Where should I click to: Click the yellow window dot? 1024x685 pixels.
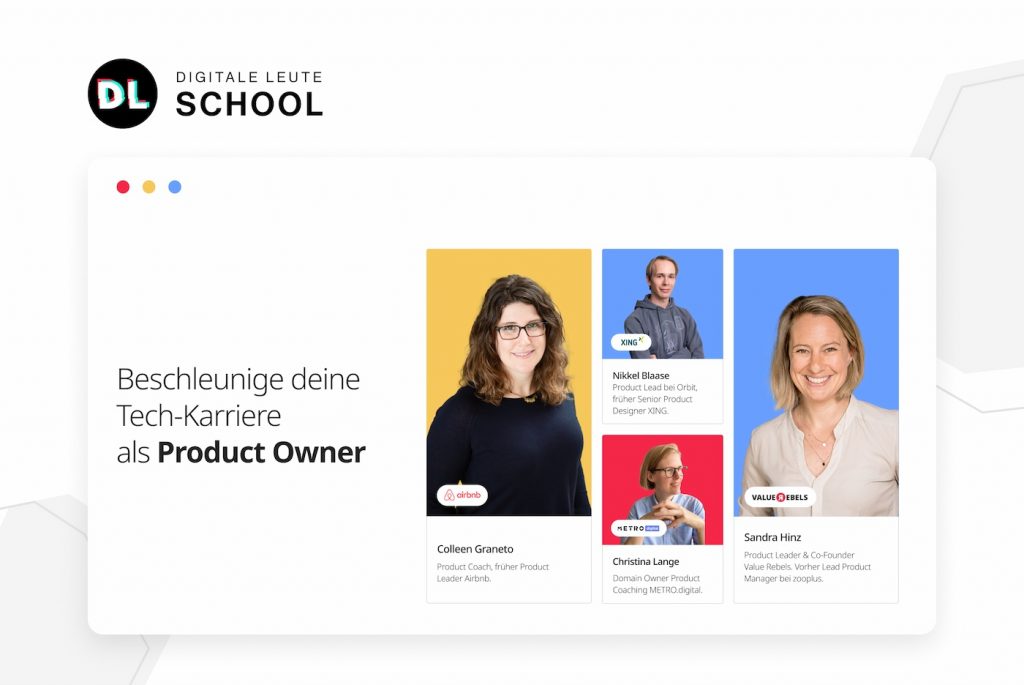149,187
